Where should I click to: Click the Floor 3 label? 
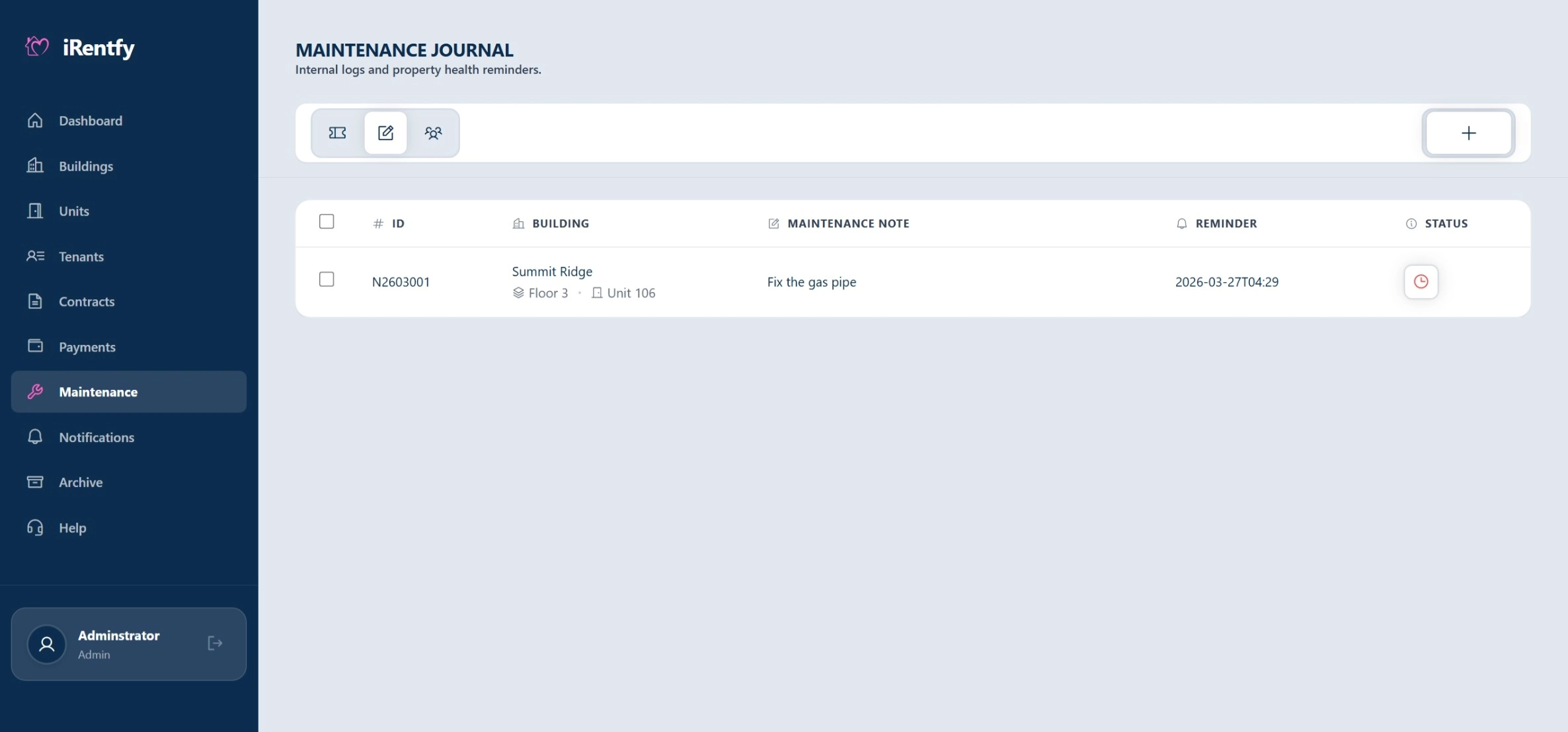coord(541,293)
